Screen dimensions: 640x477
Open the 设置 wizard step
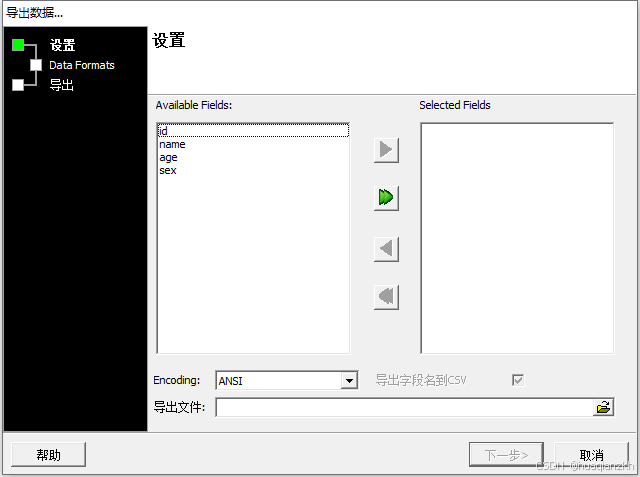coord(62,45)
